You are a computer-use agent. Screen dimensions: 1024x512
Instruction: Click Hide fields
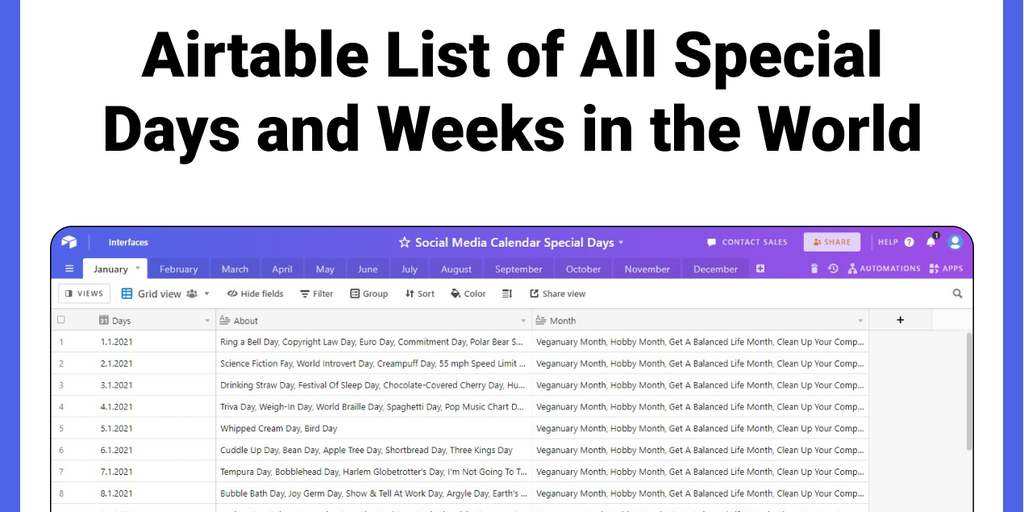tap(255, 294)
